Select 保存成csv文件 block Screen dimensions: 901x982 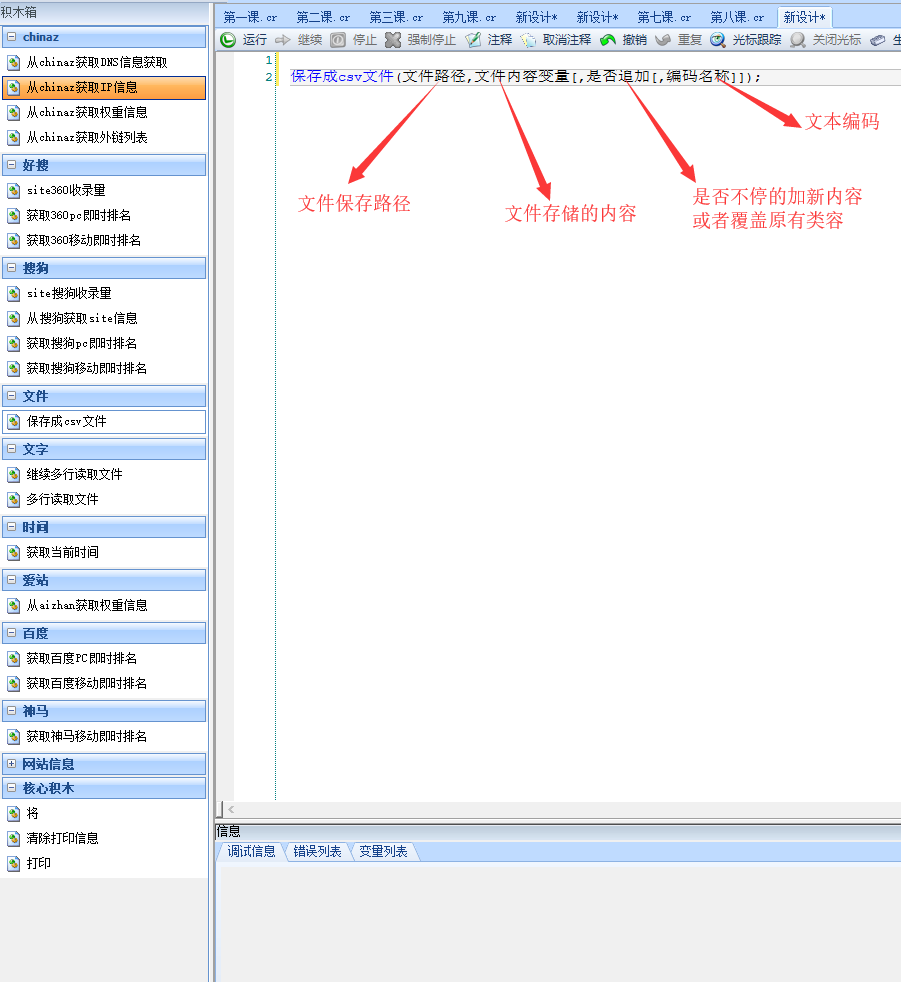[x=66, y=422]
